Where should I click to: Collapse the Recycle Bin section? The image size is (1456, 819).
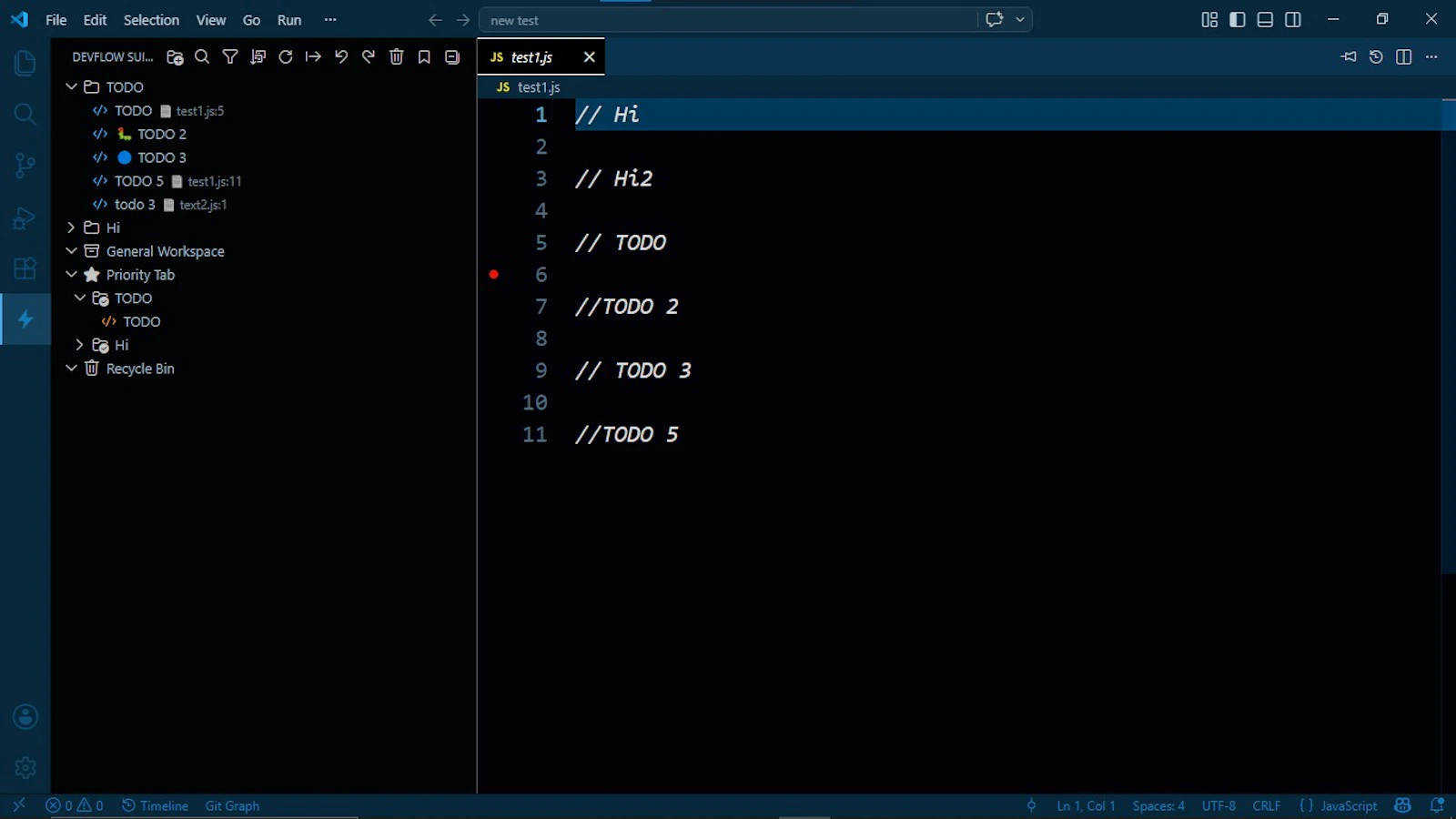(71, 369)
